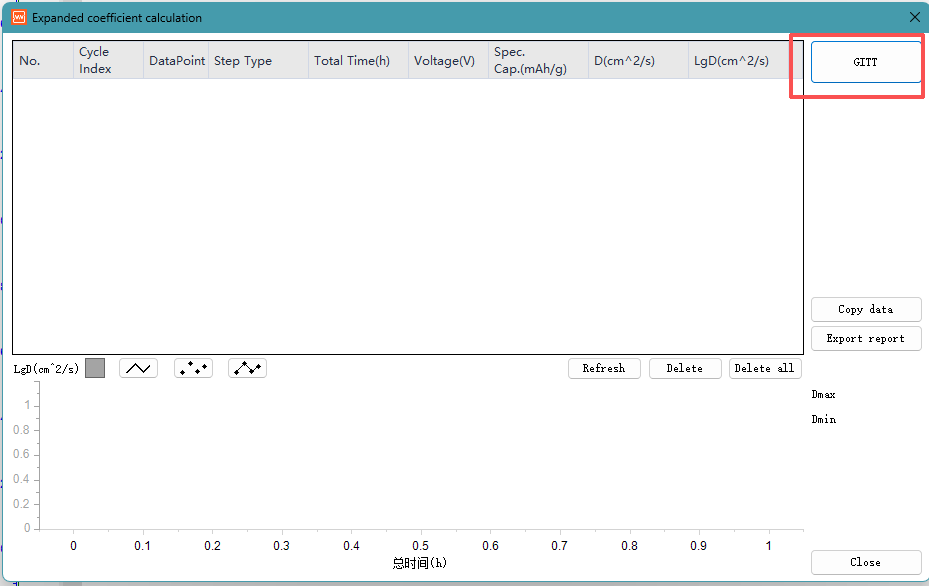The image size is (929, 586).
Task: Select the scatter plot style icon
Action: [193, 368]
